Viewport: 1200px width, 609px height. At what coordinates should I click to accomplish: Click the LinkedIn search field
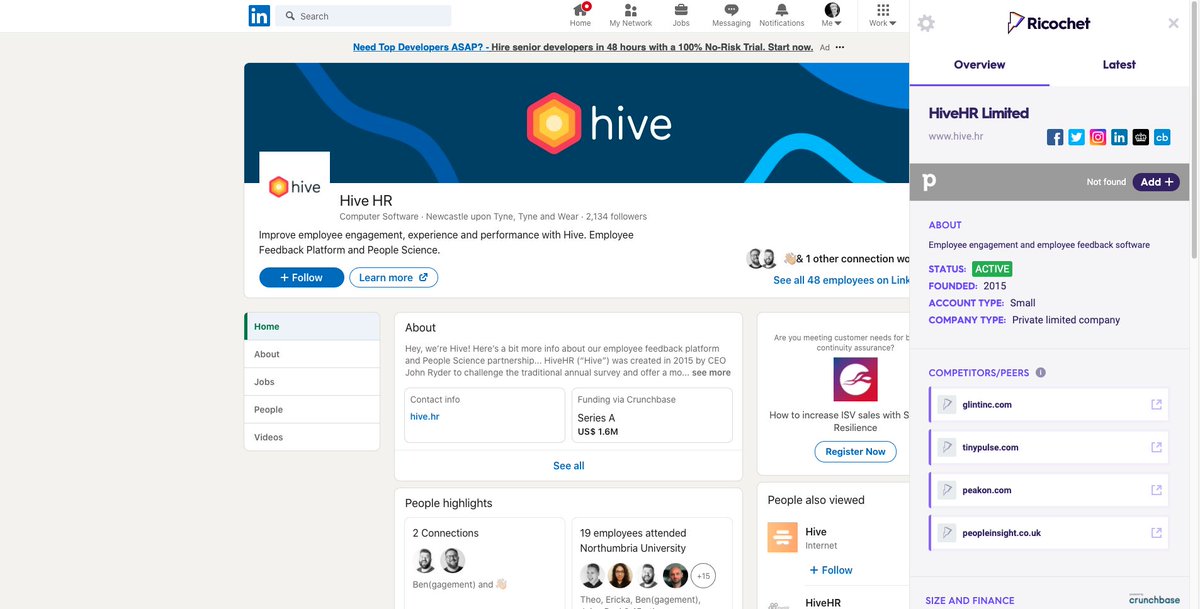click(x=364, y=16)
